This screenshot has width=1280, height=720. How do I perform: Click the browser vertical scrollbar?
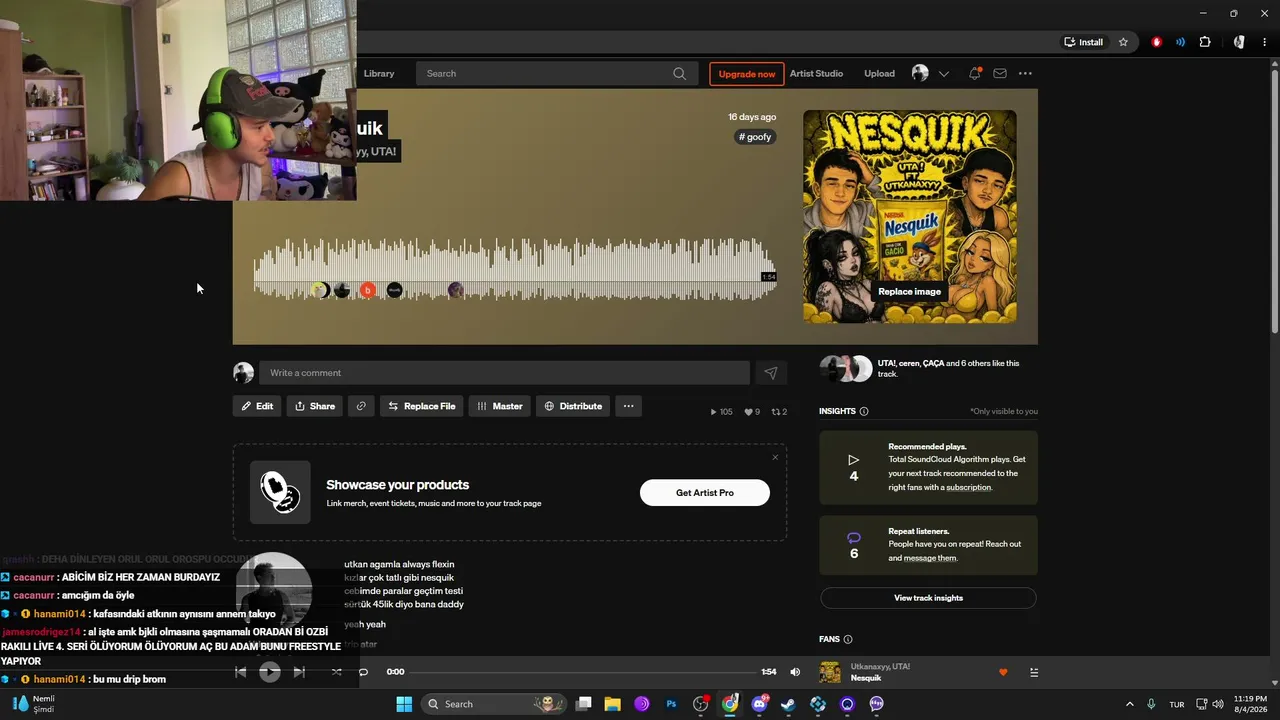click(1274, 200)
